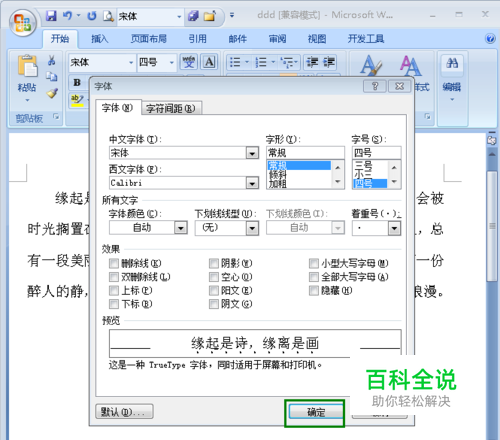The height and width of the screenshot is (440, 500).
Task: Expand ribbon font size 四号 dropdown
Action: (x=172, y=62)
